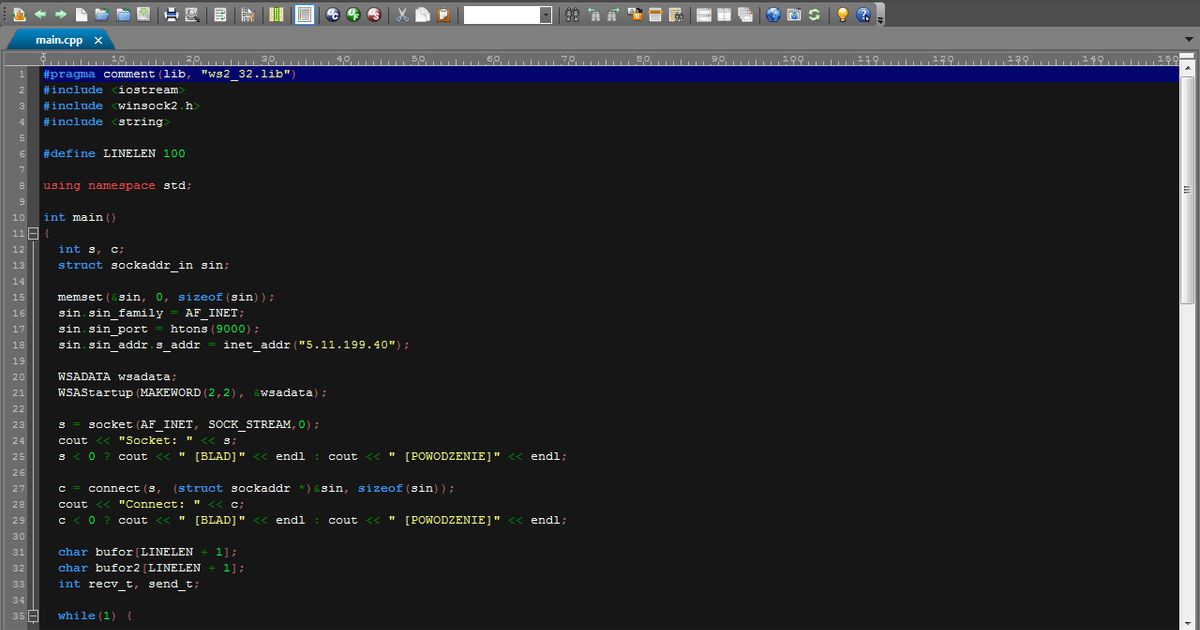Launch UltraCompare with the UC icon
The image size is (1200, 630).
(332, 15)
